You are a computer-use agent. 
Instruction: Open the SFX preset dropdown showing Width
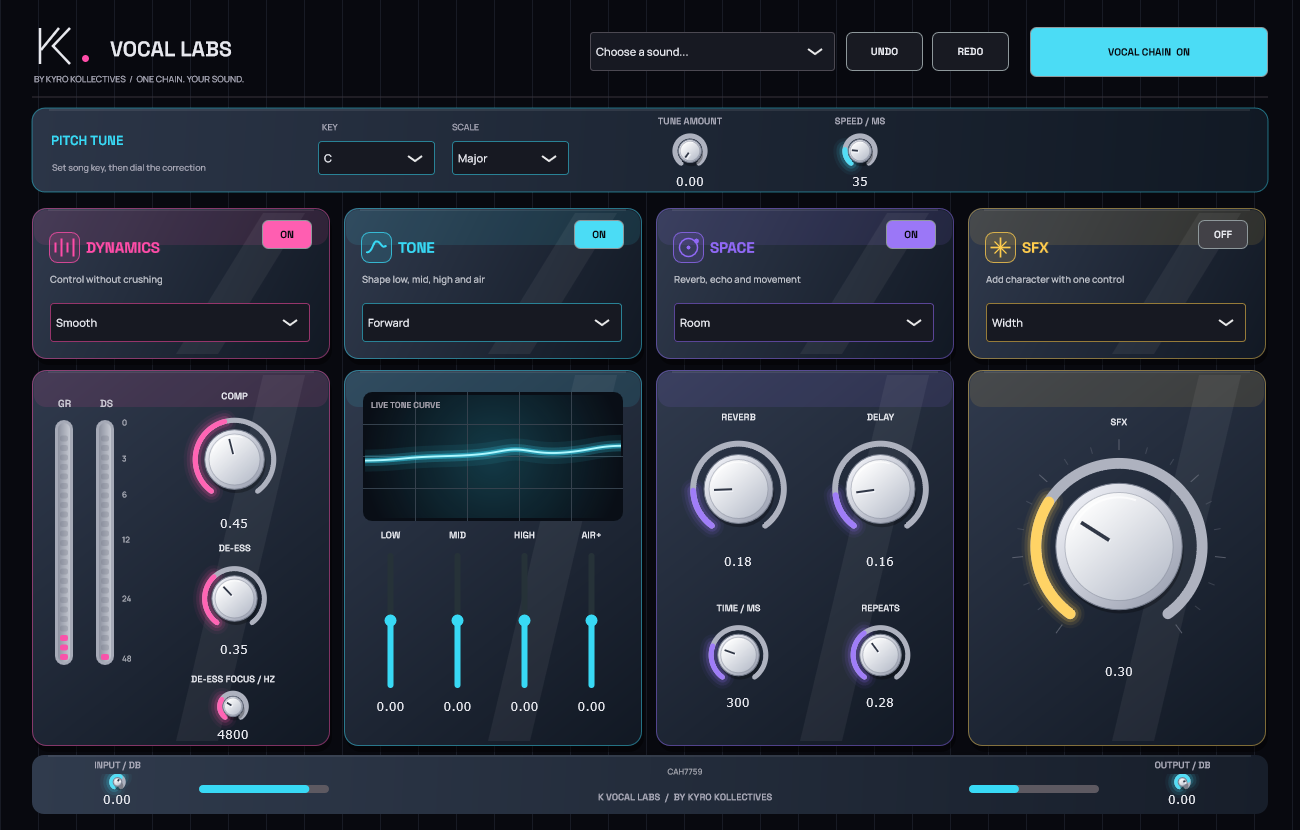tap(1116, 323)
